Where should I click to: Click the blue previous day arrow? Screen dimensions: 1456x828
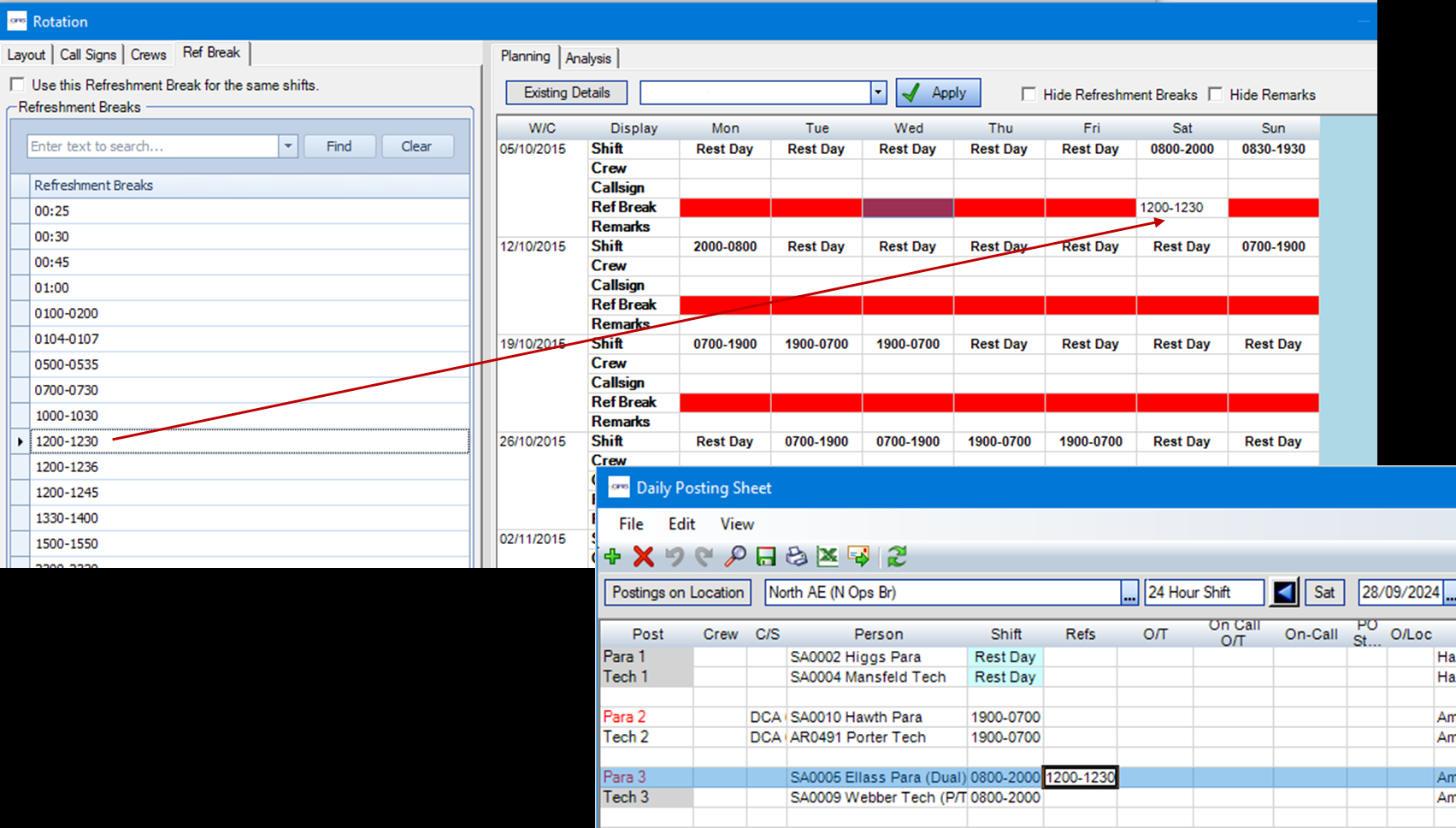click(1284, 592)
